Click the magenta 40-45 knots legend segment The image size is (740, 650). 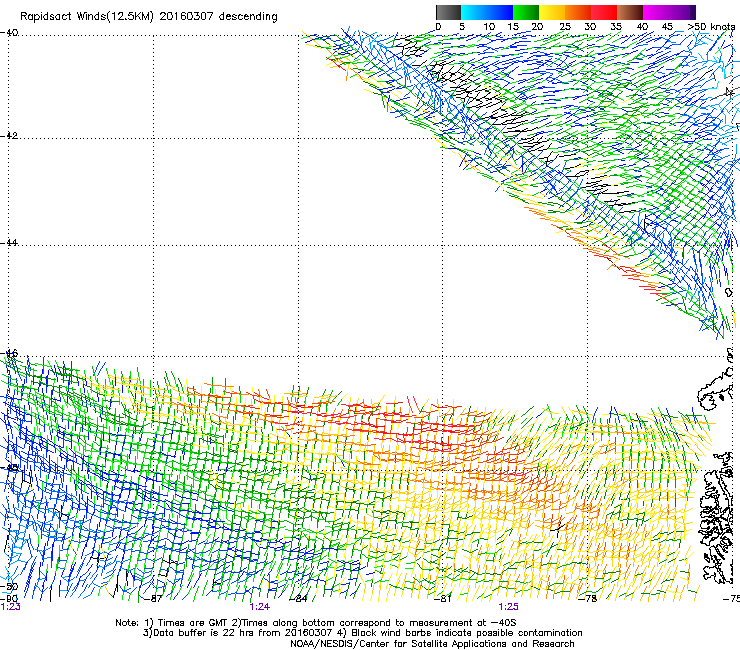pyautogui.click(x=656, y=12)
